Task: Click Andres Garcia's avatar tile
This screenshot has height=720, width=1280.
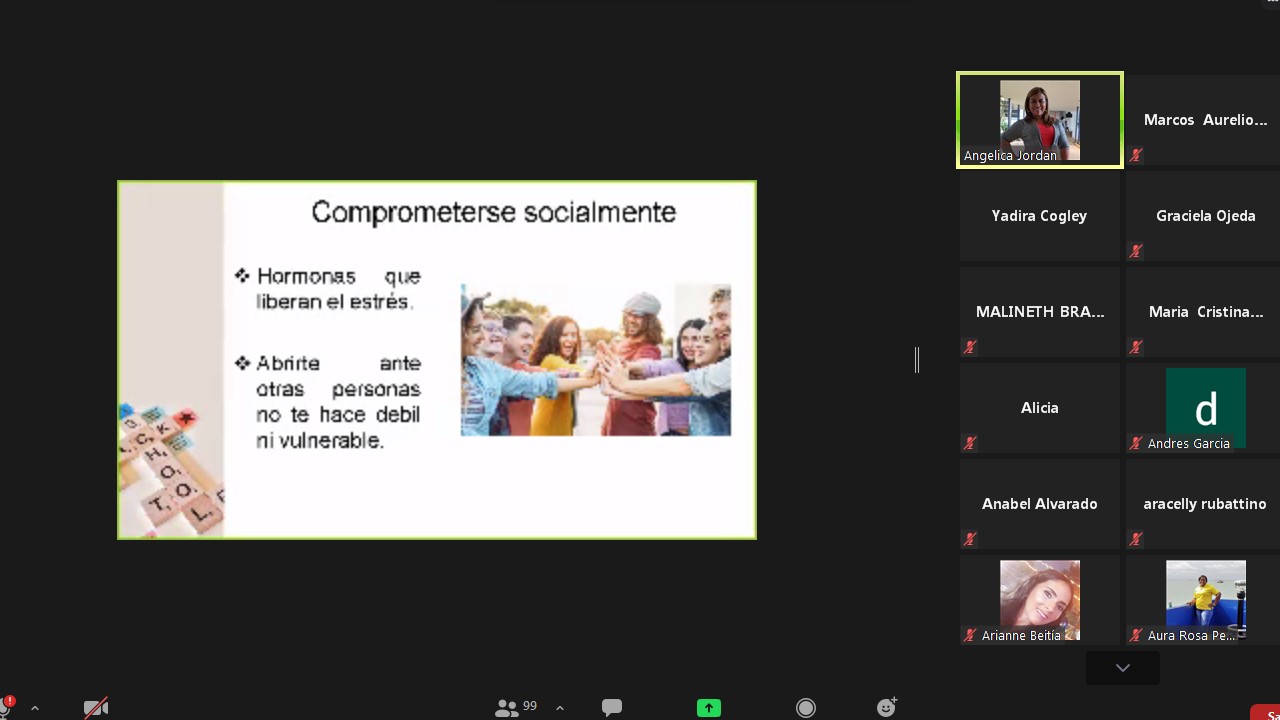Action: pyautogui.click(x=1206, y=408)
